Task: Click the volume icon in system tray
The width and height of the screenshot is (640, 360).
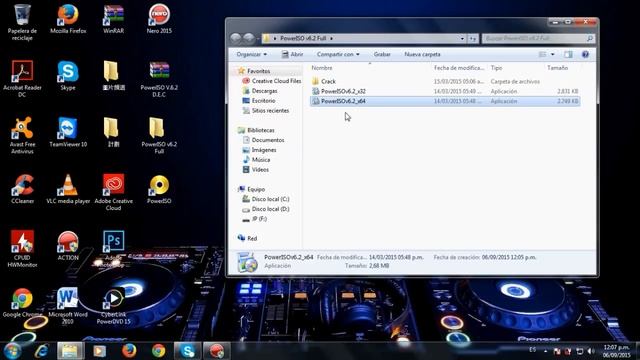Action: click(591, 351)
